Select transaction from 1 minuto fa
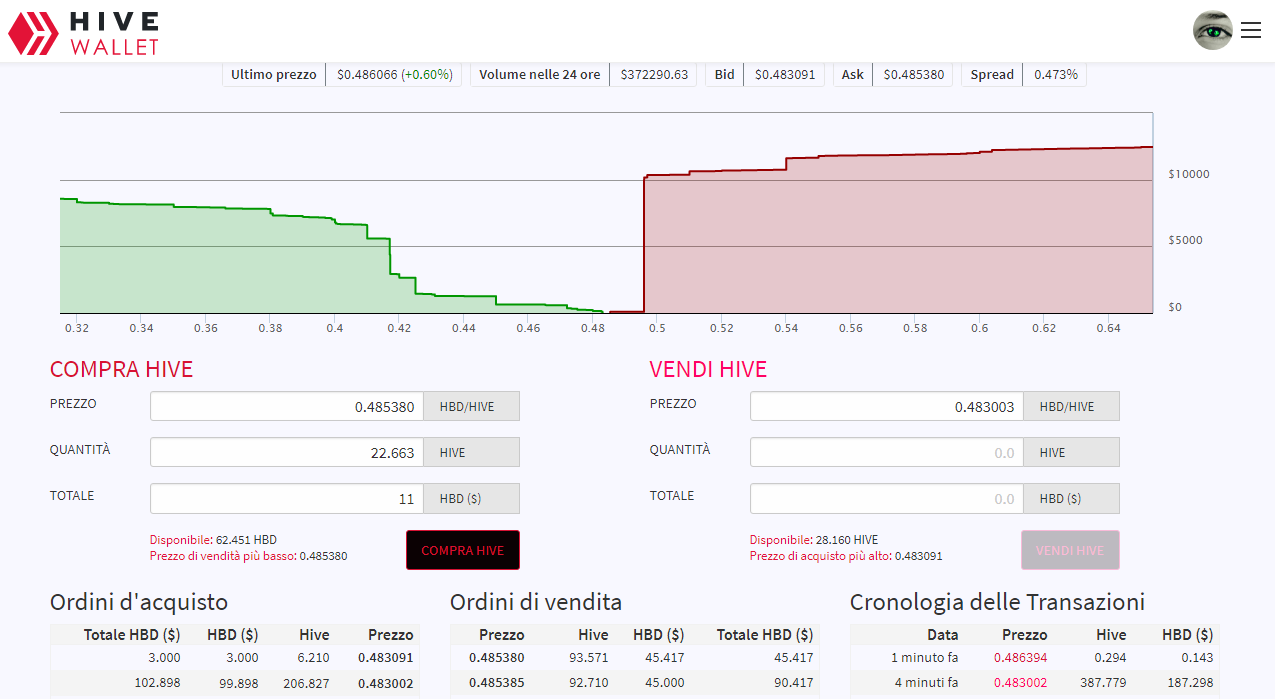Viewport: 1275px width, 699px height. [x=1035, y=658]
